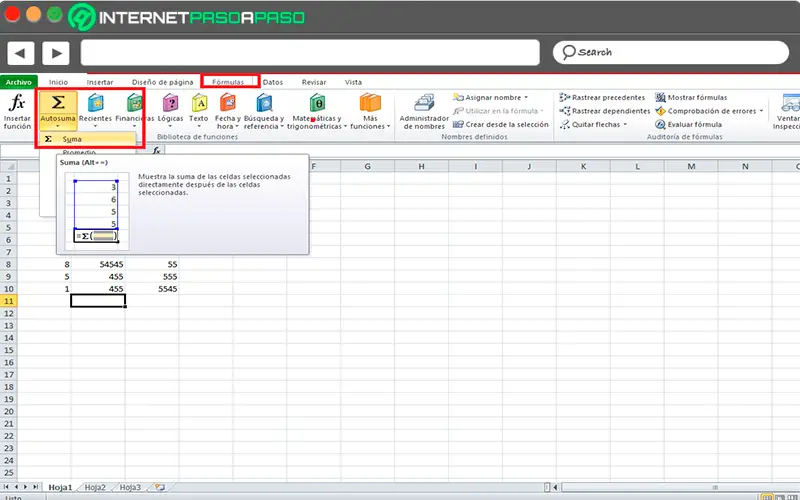Switch to the Diseño de página tab
Image resolution: width=800 pixels, height=500 pixels.
coord(162,82)
